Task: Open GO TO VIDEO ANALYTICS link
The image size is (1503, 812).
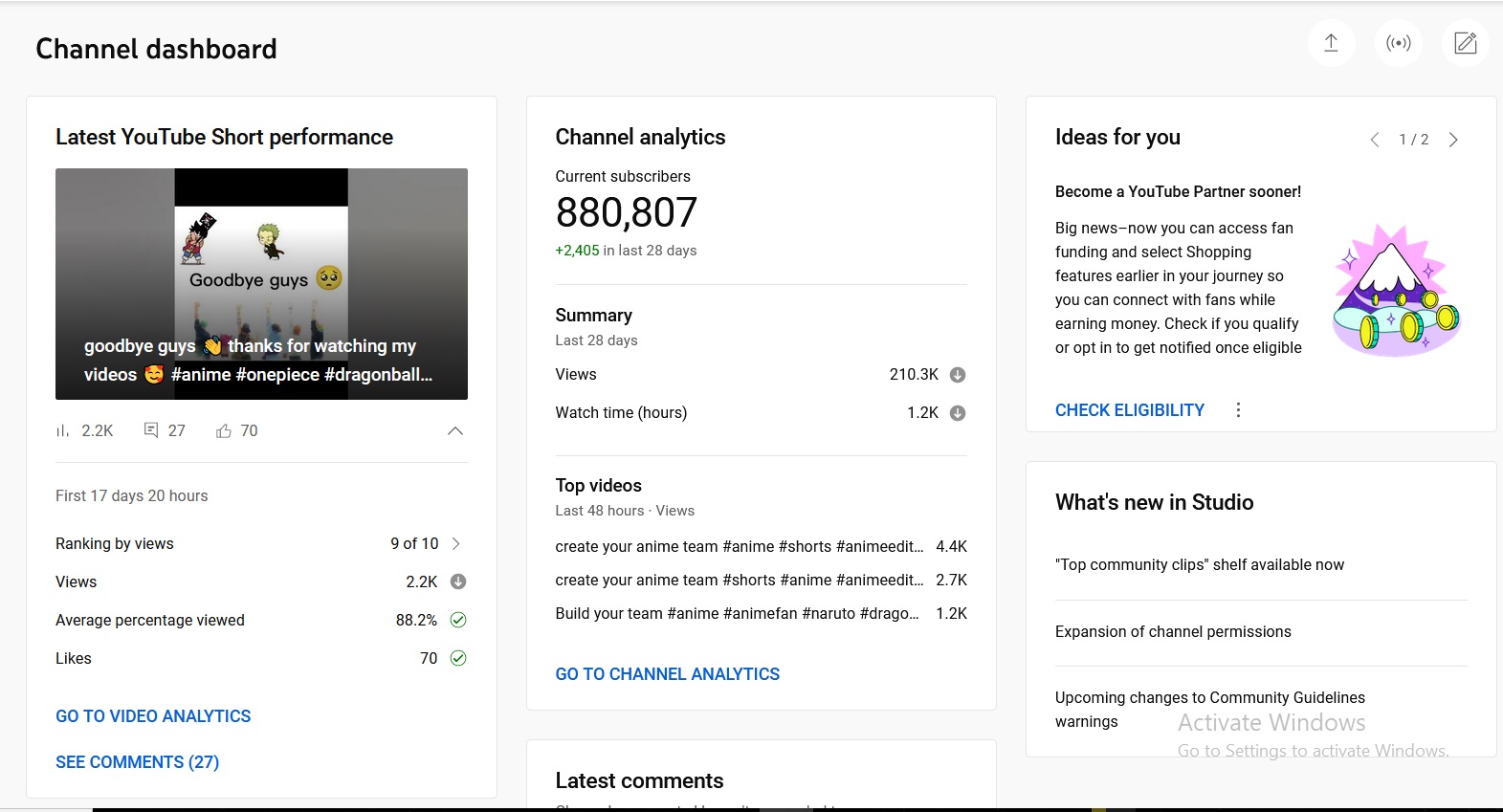Action: click(x=153, y=716)
